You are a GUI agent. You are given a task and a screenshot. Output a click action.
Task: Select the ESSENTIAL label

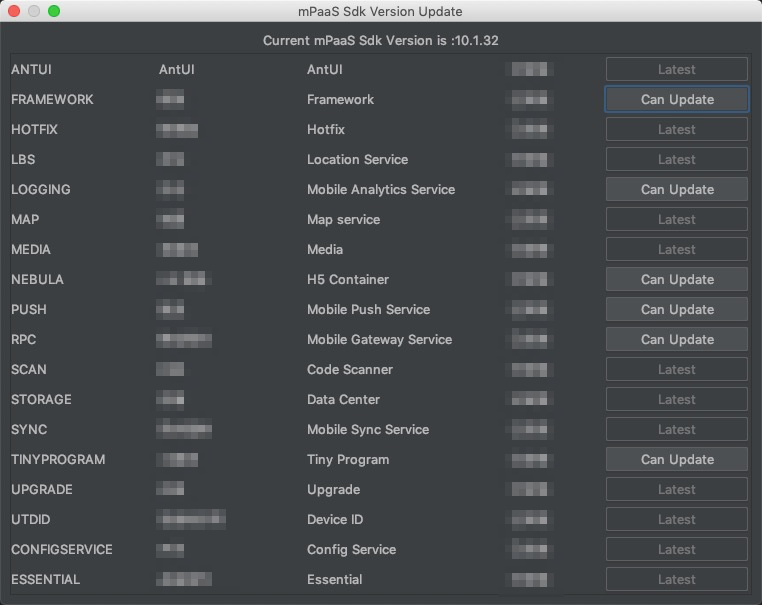click(x=45, y=579)
